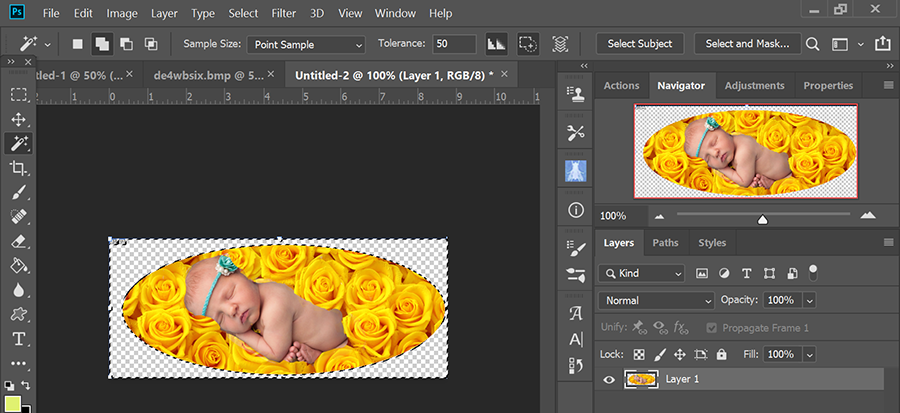Viewport: 900px width, 413px height.
Task: Toggle the layer filter on/off switch
Action: 813,271
